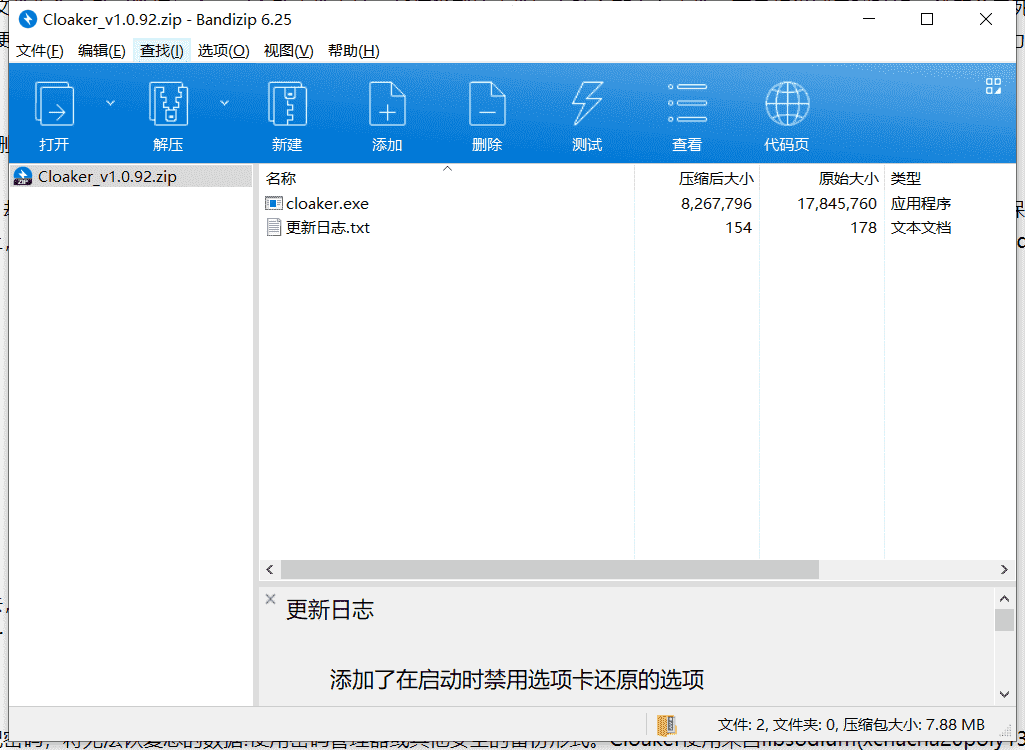The width and height of the screenshot is (1025, 750).
Task: Select Cloaker_v1.0.92.zip in the tree
Action: click(x=131, y=177)
